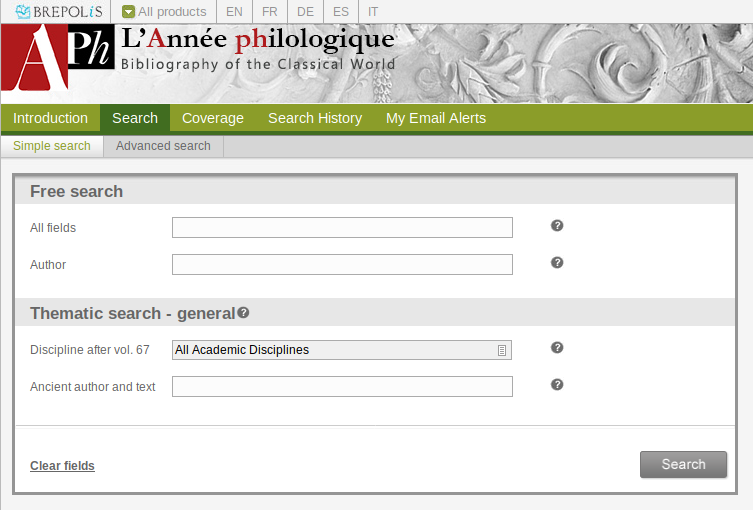The width and height of the screenshot is (753, 510).
Task: Click the list icon in Discipline field
Action: click(502, 351)
